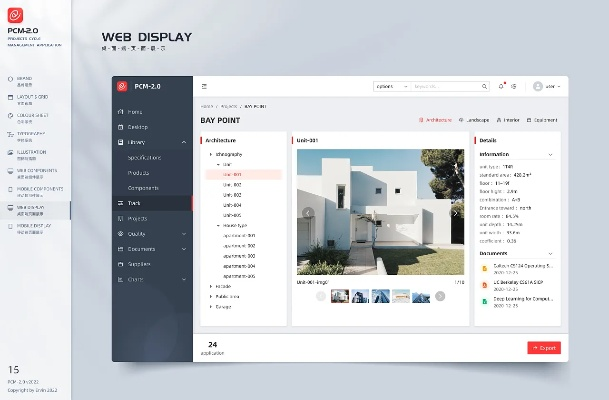
Task: Show previous image with left arrow
Action: pyautogui.click(x=307, y=212)
